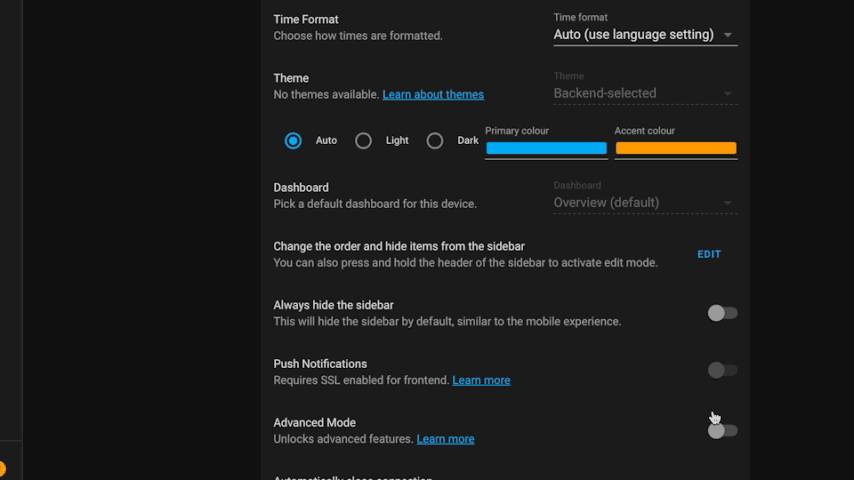854x480 pixels.
Task: Click 'Requires SSL enabled for frontend.' text
Action: click(x=361, y=380)
